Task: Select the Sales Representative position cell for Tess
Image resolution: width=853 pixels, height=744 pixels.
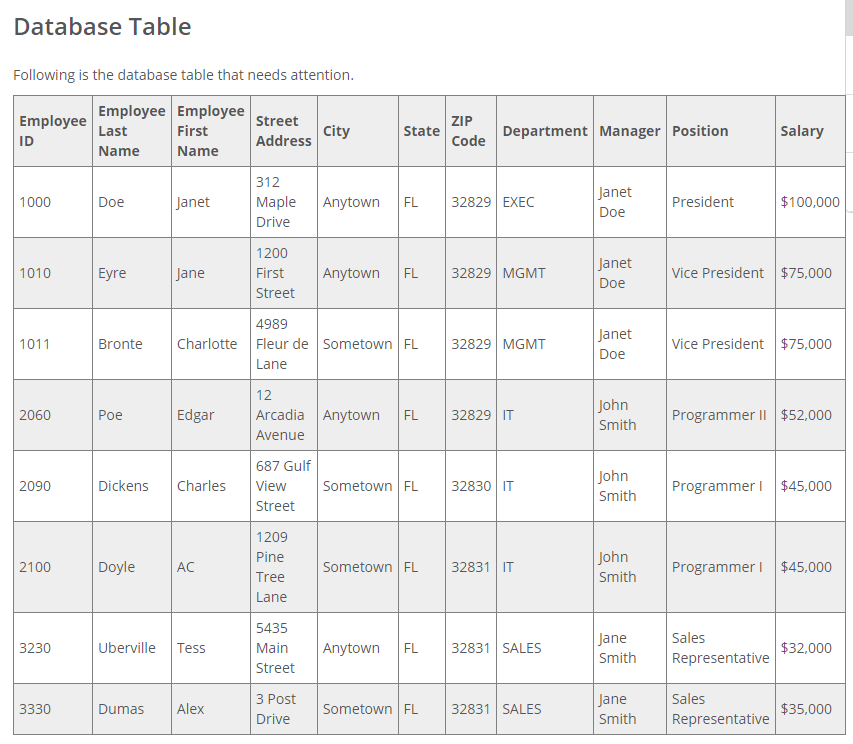Action: [x=720, y=647]
